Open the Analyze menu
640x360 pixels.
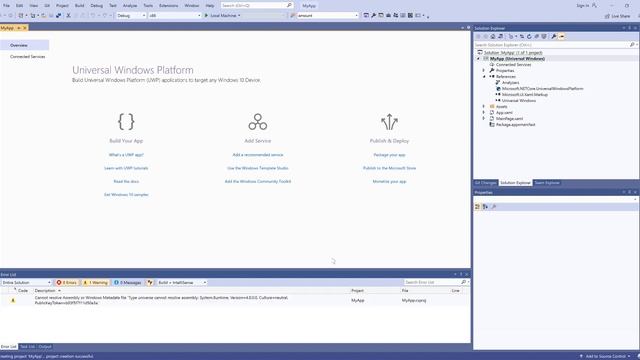(130, 6)
